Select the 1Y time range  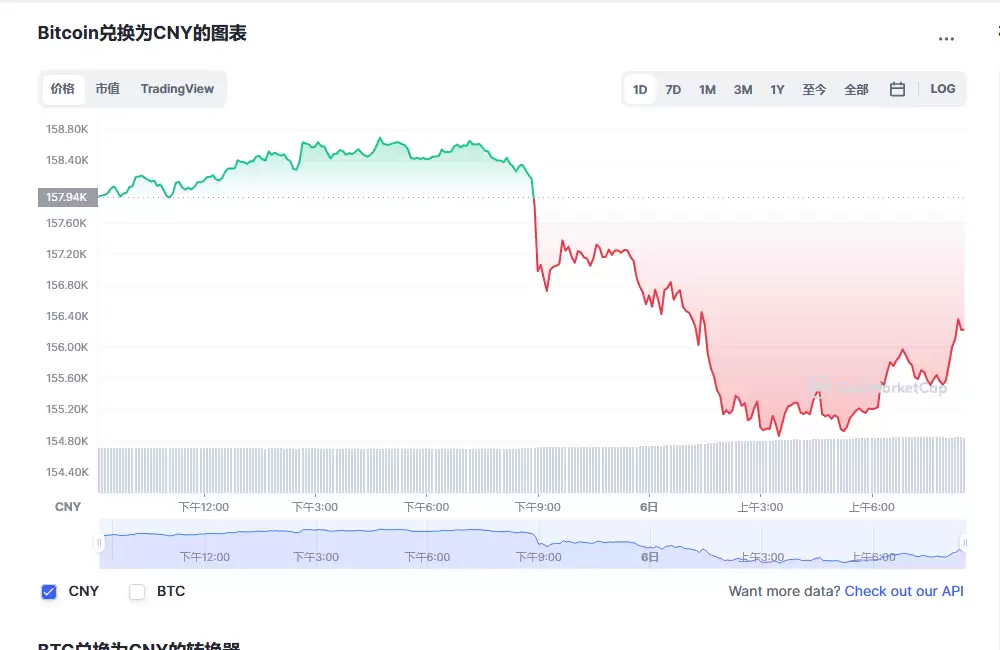(777, 89)
